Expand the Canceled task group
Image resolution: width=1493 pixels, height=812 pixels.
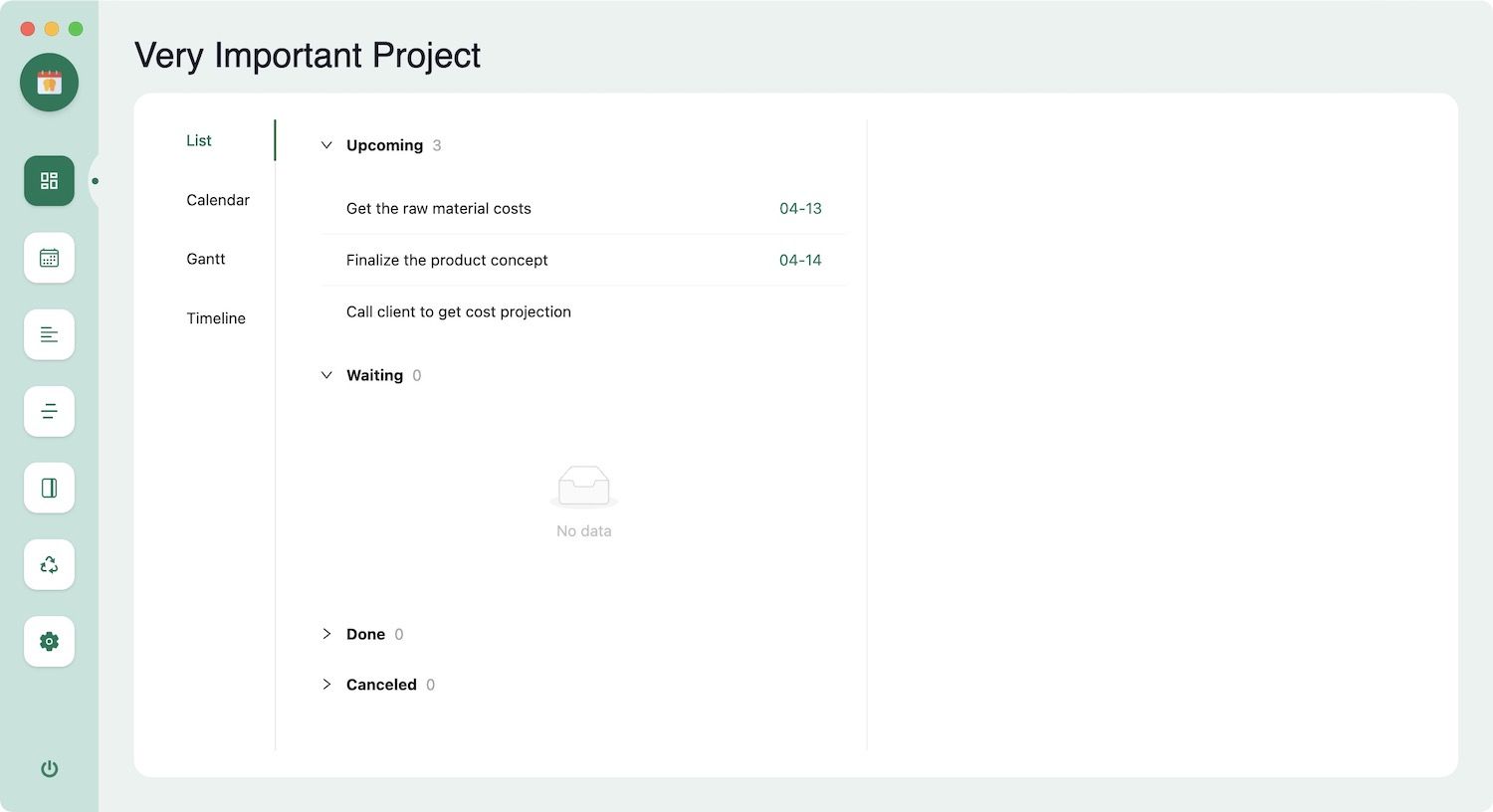tap(326, 685)
